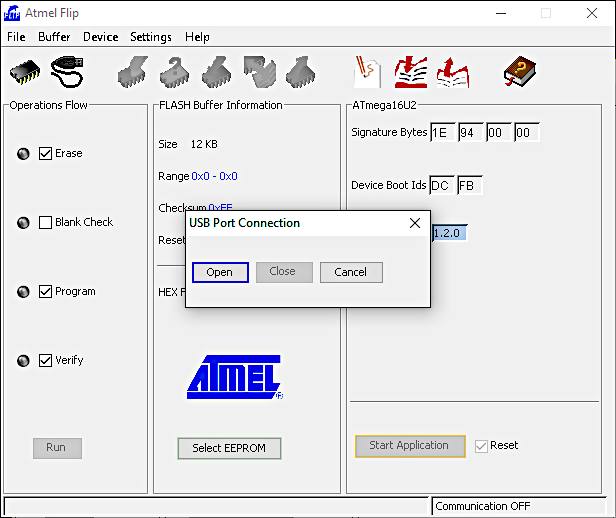Click the Communication OFF status text
This screenshot has width=616, height=518.
click(483, 506)
